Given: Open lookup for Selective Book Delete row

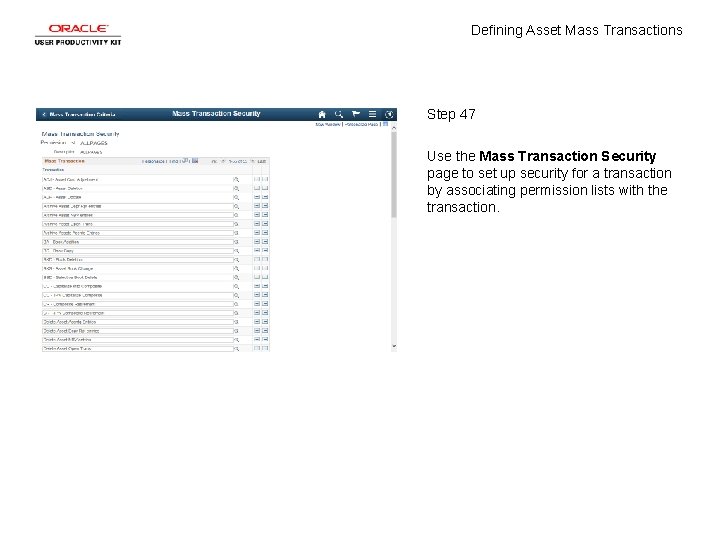Looking at the screenshot, I should coord(236,278).
